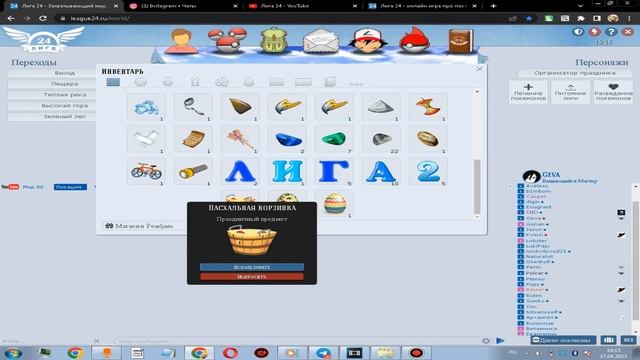Image resolution: width=640 pixels, height=360 pixels.
Task: Click the trainer face with cap icon
Action: pos(368,40)
